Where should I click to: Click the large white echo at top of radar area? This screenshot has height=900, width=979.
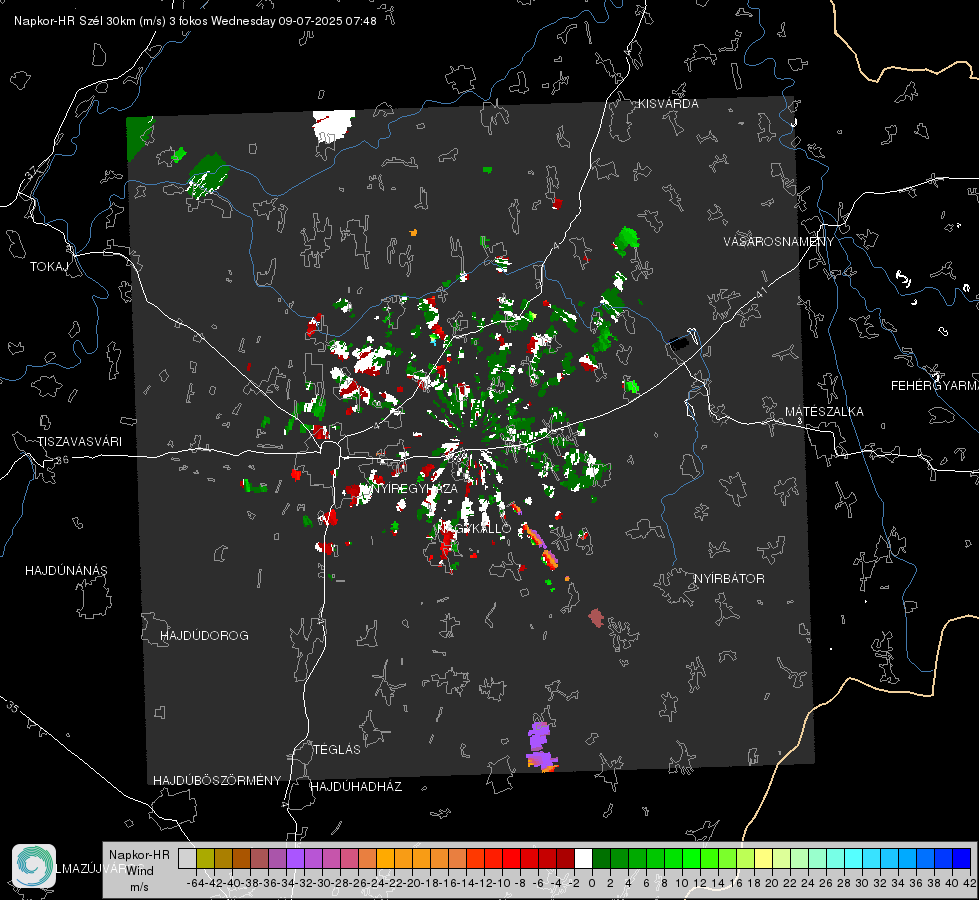333,126
